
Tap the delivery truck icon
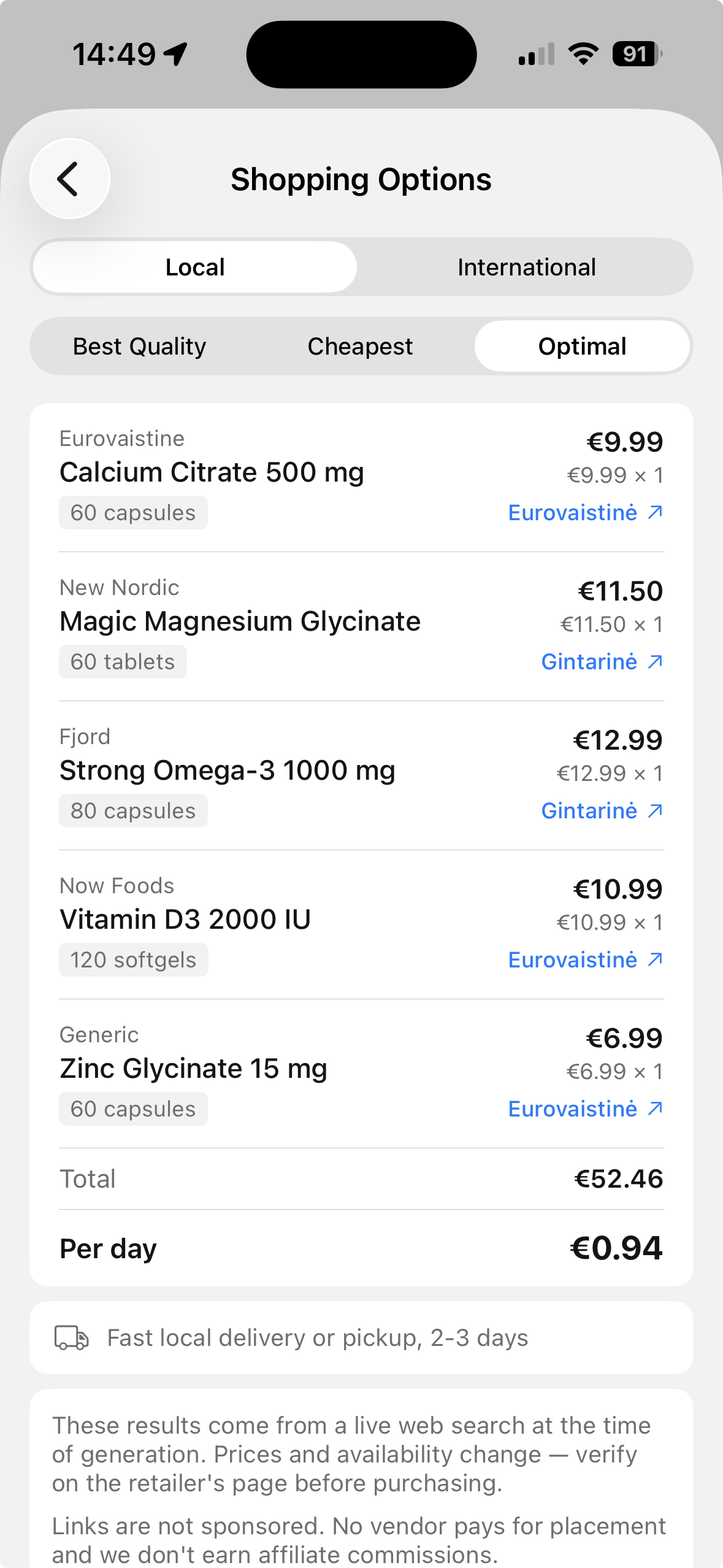(72, 1338)
